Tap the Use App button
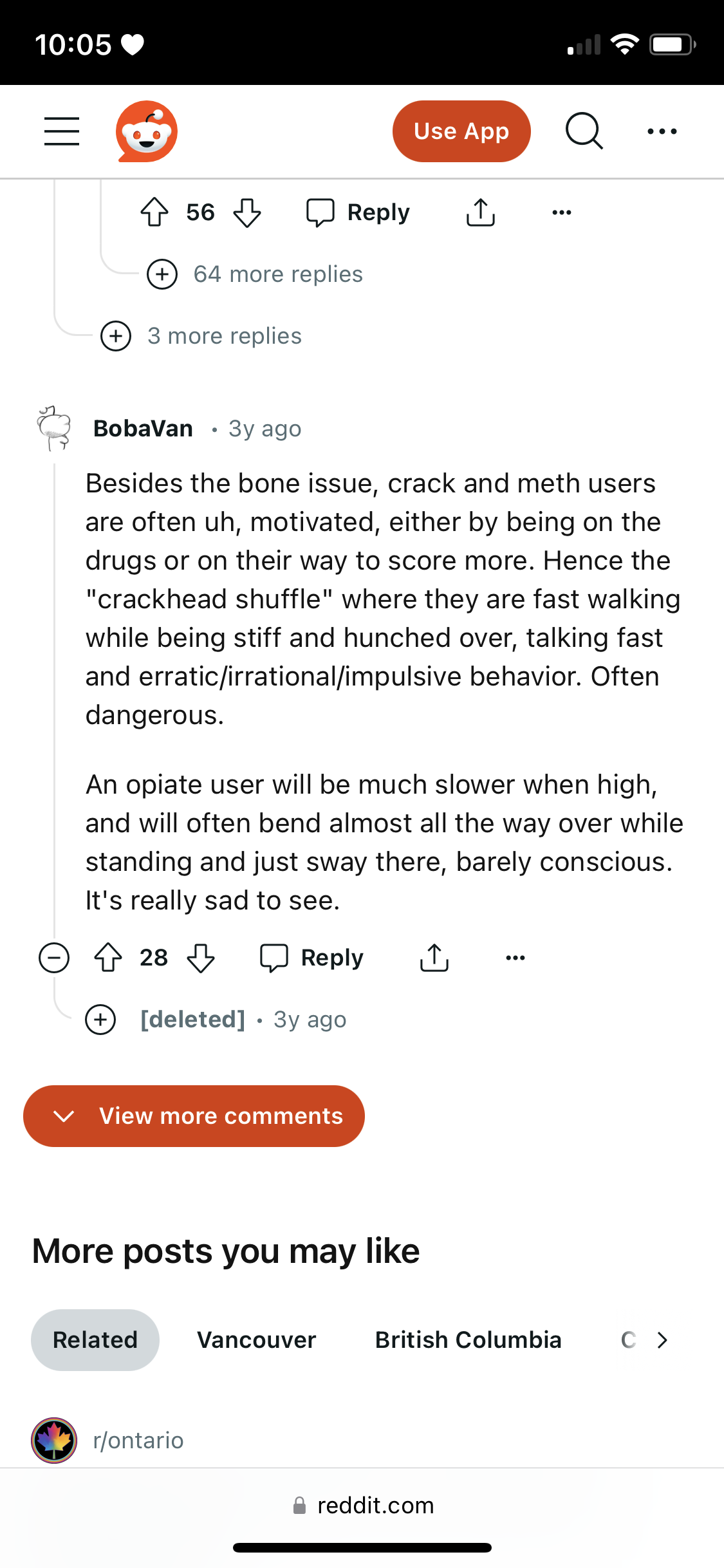This screenshot has height=1568, width=724. [x=461, y=131]
